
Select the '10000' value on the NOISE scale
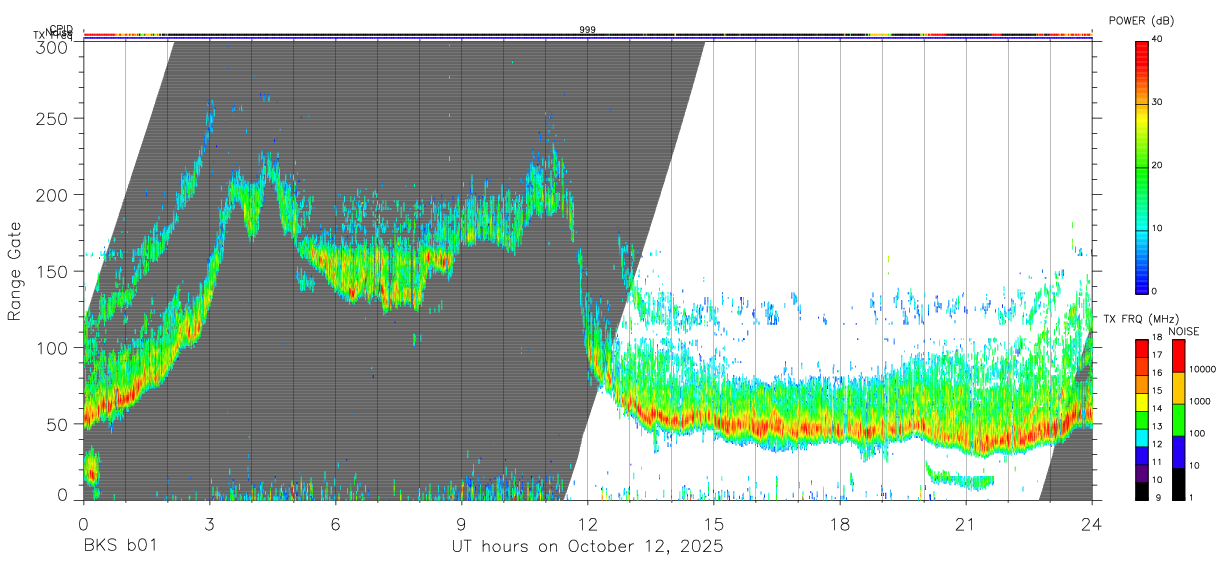click(1201, 369)
